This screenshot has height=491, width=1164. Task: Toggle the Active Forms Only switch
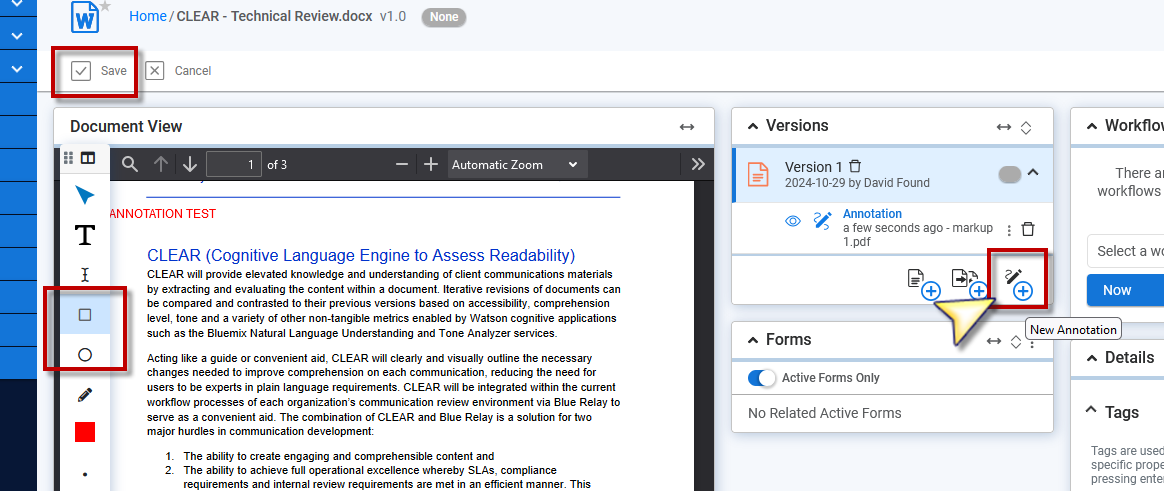coord(762,377)
